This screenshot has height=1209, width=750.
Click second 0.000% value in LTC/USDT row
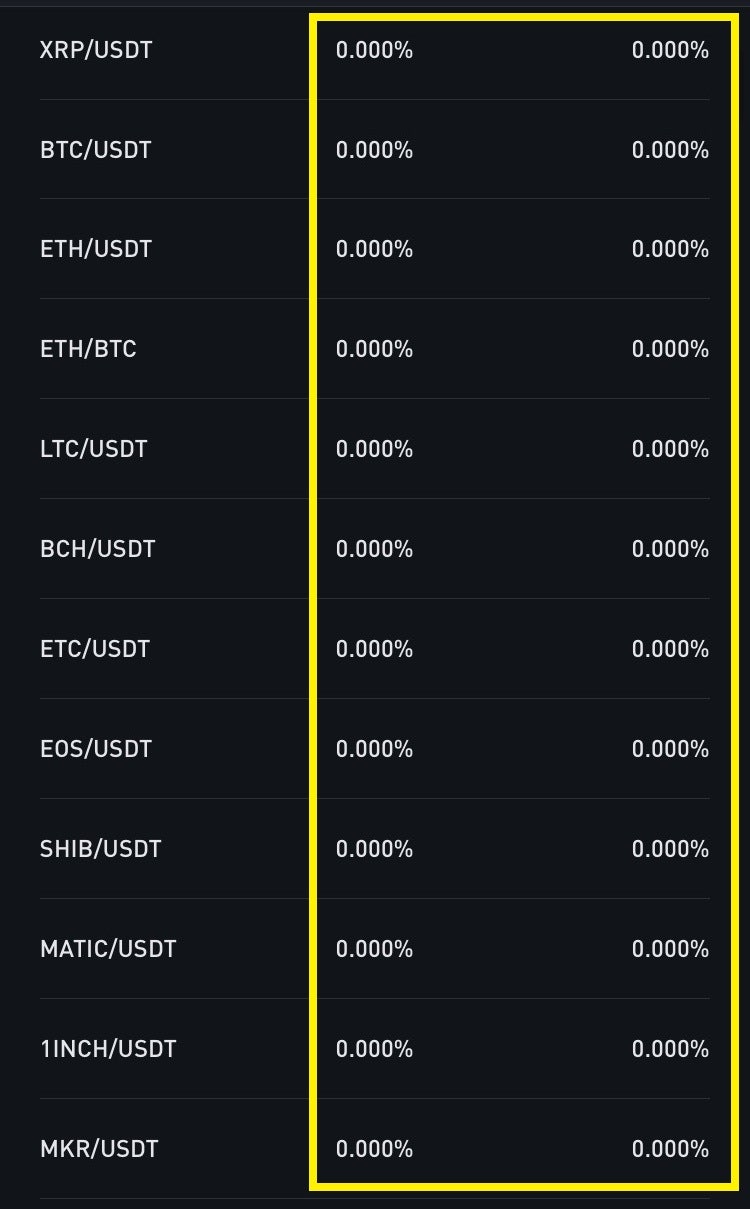pyautogui.click(x=670, y=449)
